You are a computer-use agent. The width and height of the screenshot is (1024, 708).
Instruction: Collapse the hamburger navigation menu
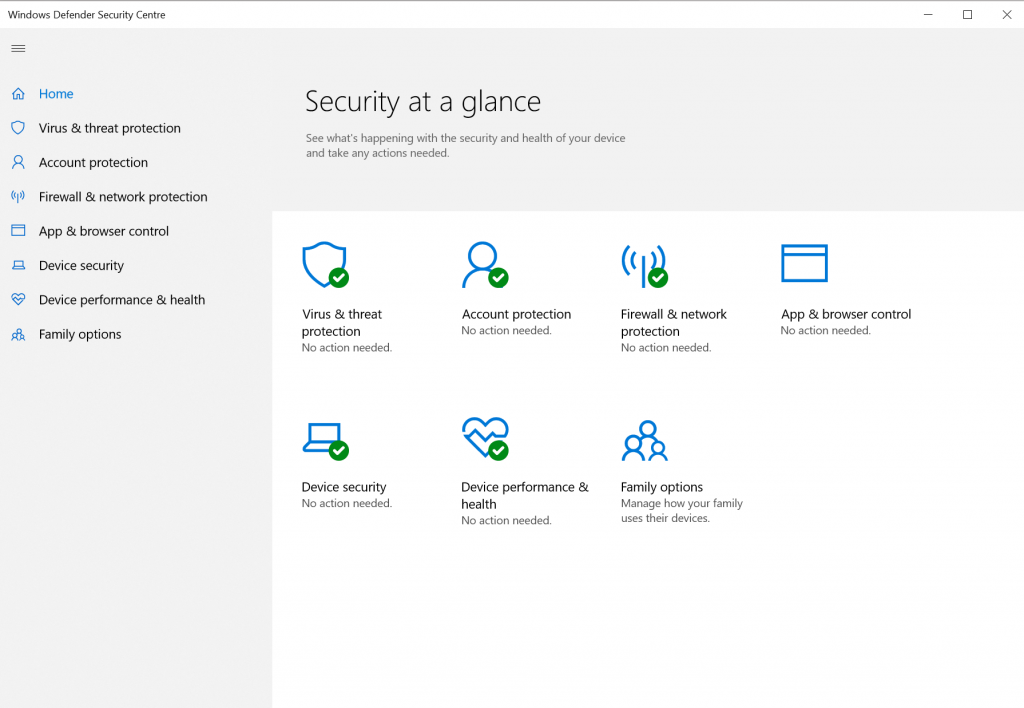(x=18, y=48)
